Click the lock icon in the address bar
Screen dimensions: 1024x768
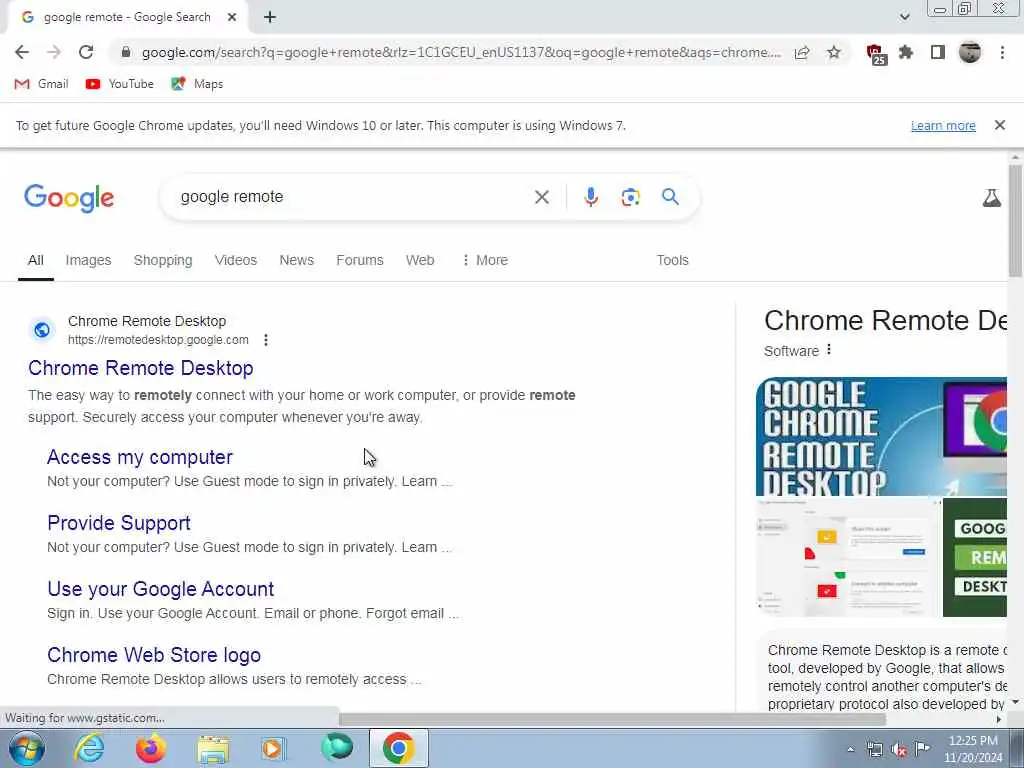tap(126, 52)
